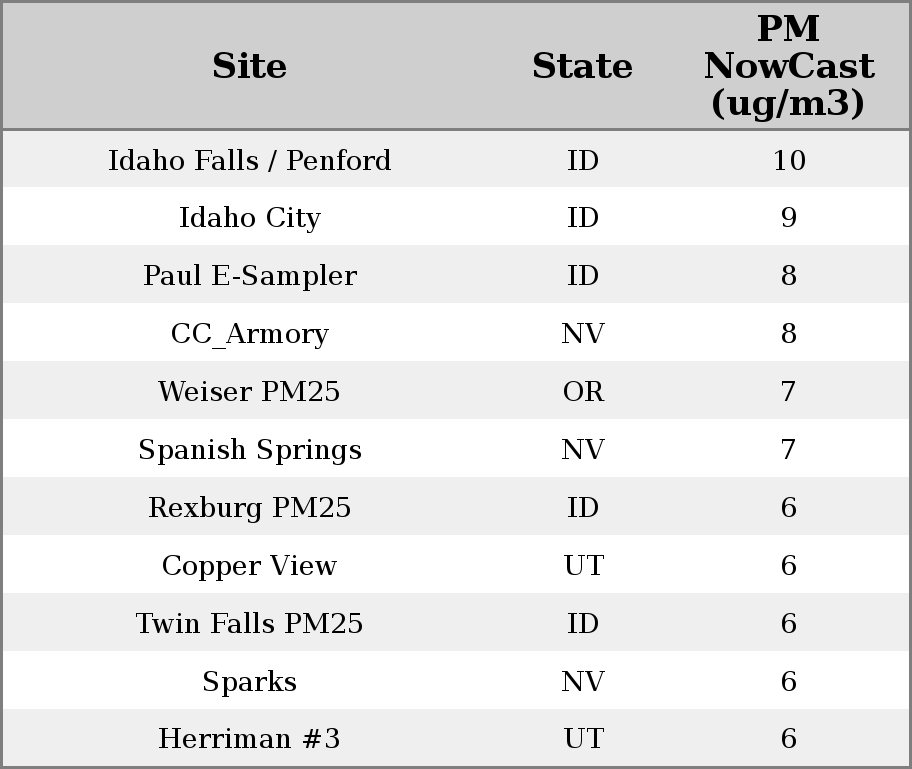This screenshot has width=912, height=769.
Task: Select the CC_Armory site entry
Action: tap(249, 335)
